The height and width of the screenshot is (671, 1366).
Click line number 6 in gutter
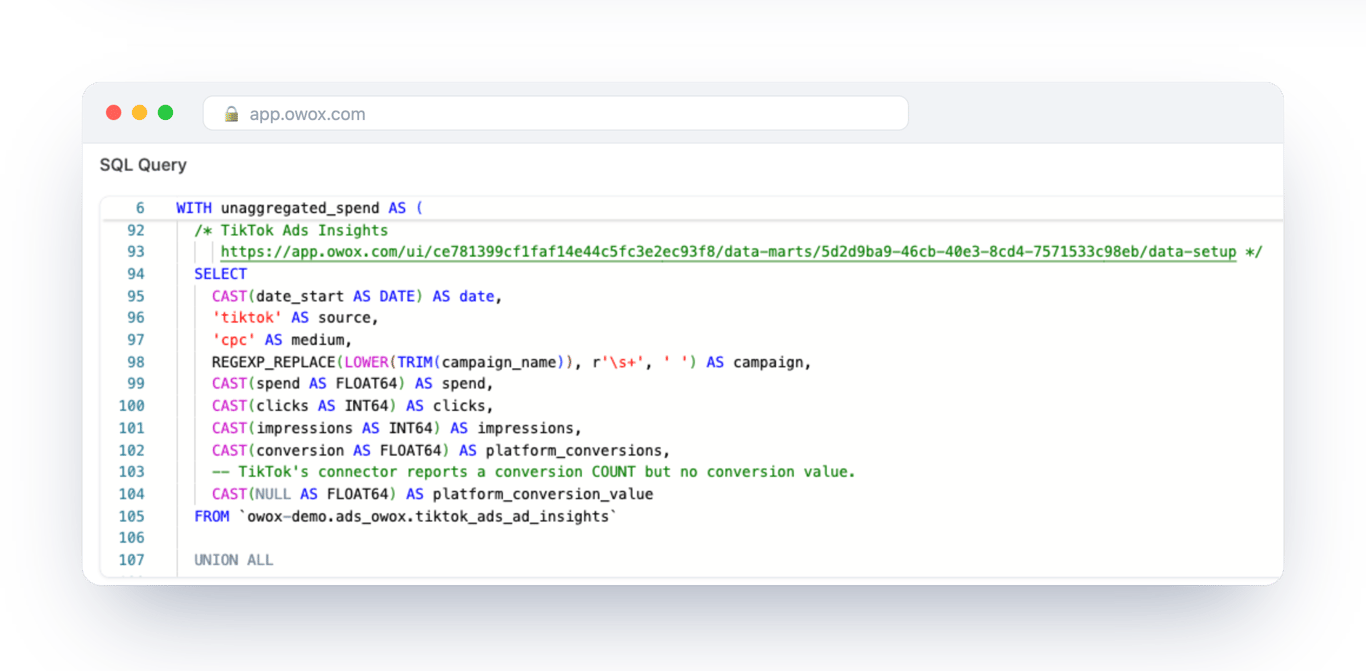(140, 208)
